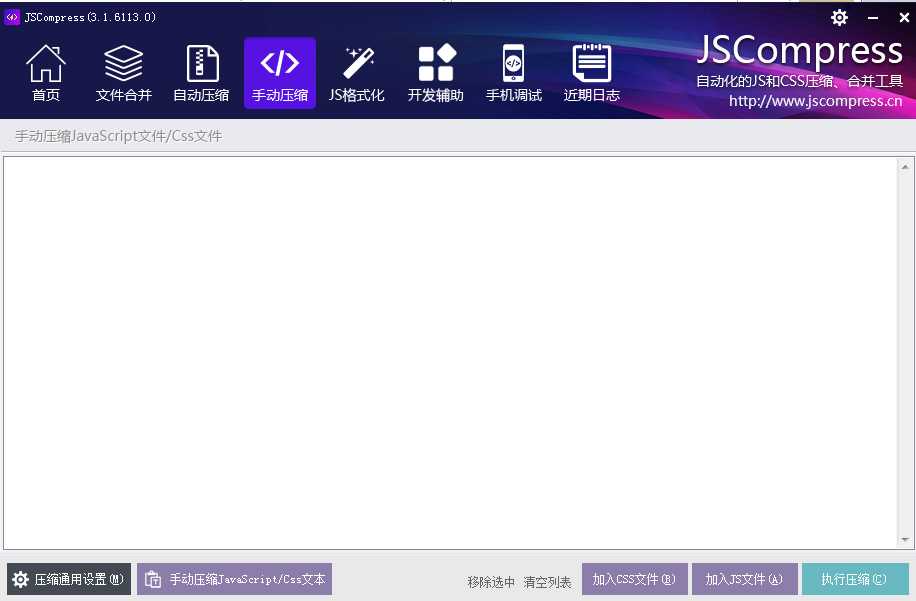Open 压缩通用设置 compression settings
Image resolution: width=916 pixels, height=601 pixels.
(x=69, y=579)
